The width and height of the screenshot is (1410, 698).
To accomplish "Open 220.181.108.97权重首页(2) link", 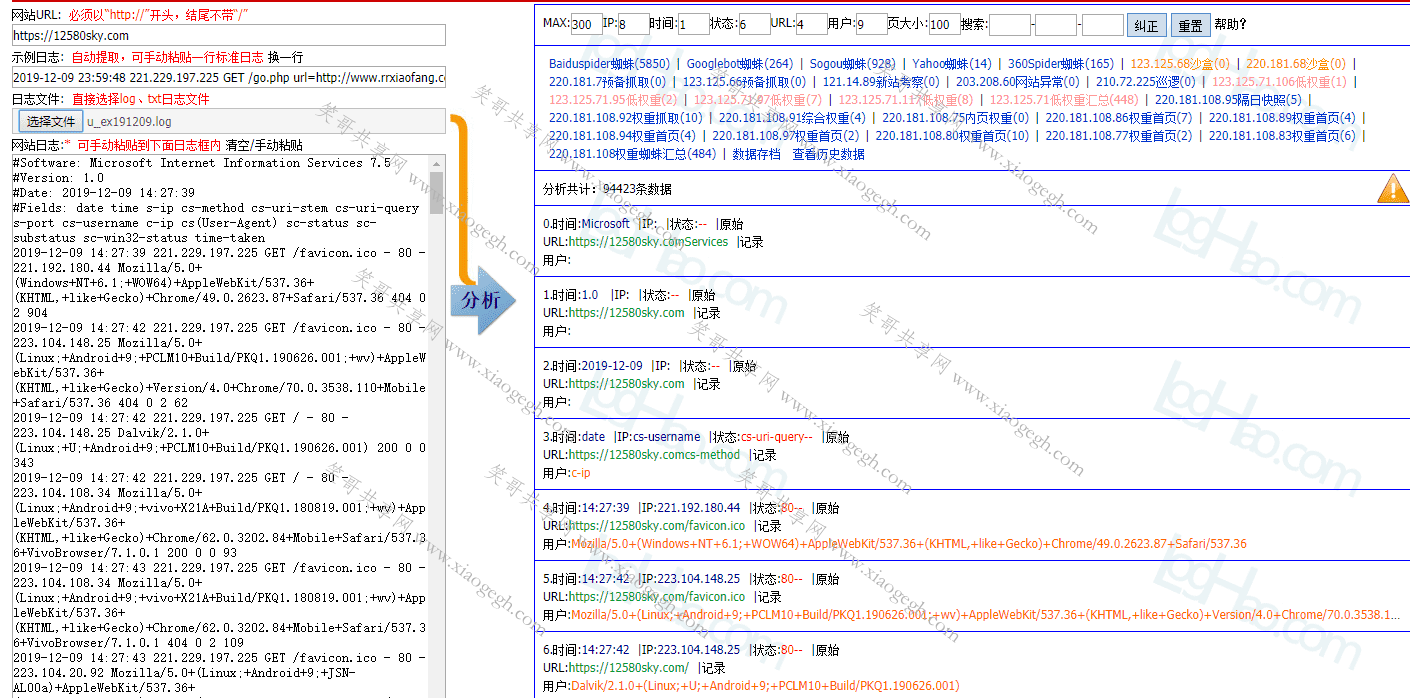I will click(785, 135).
